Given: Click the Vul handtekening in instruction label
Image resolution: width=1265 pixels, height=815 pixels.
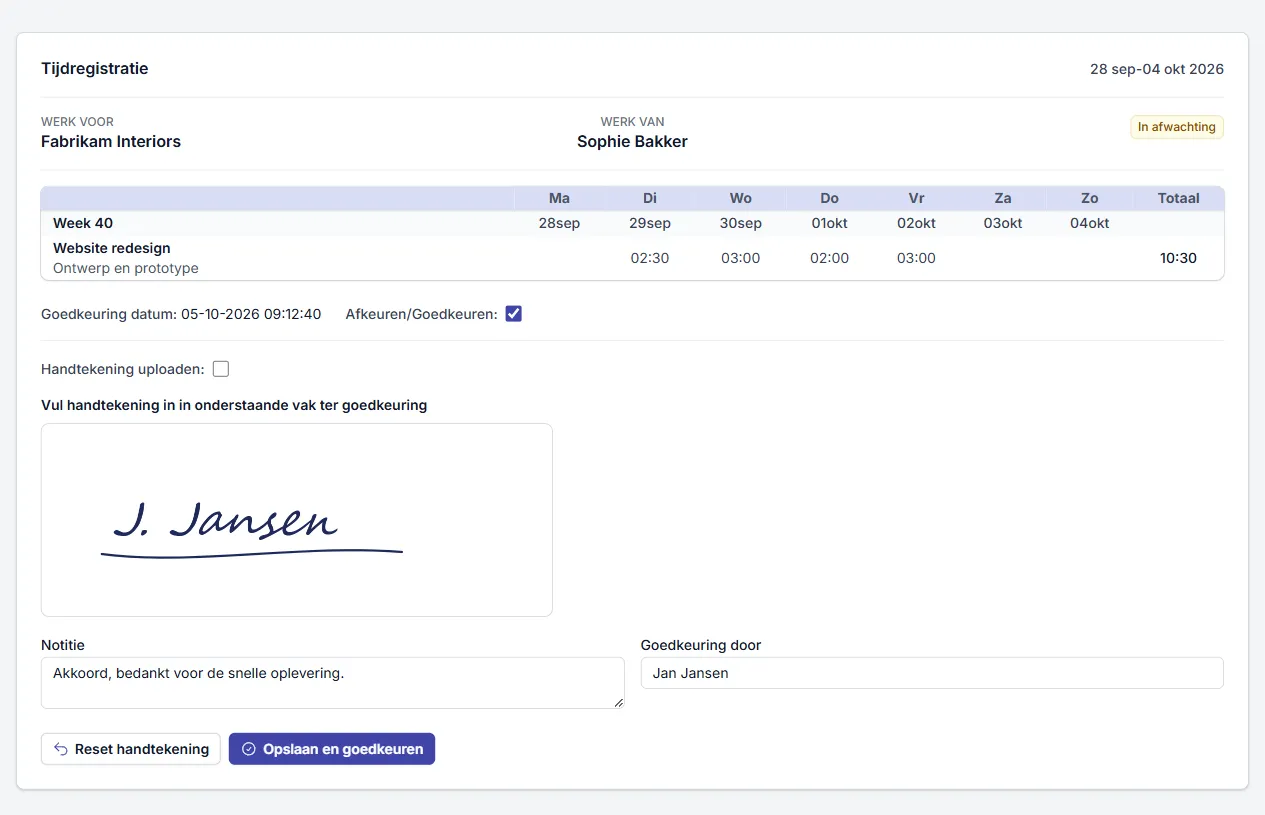Looking at the screenshot, I should click(234, 405).
